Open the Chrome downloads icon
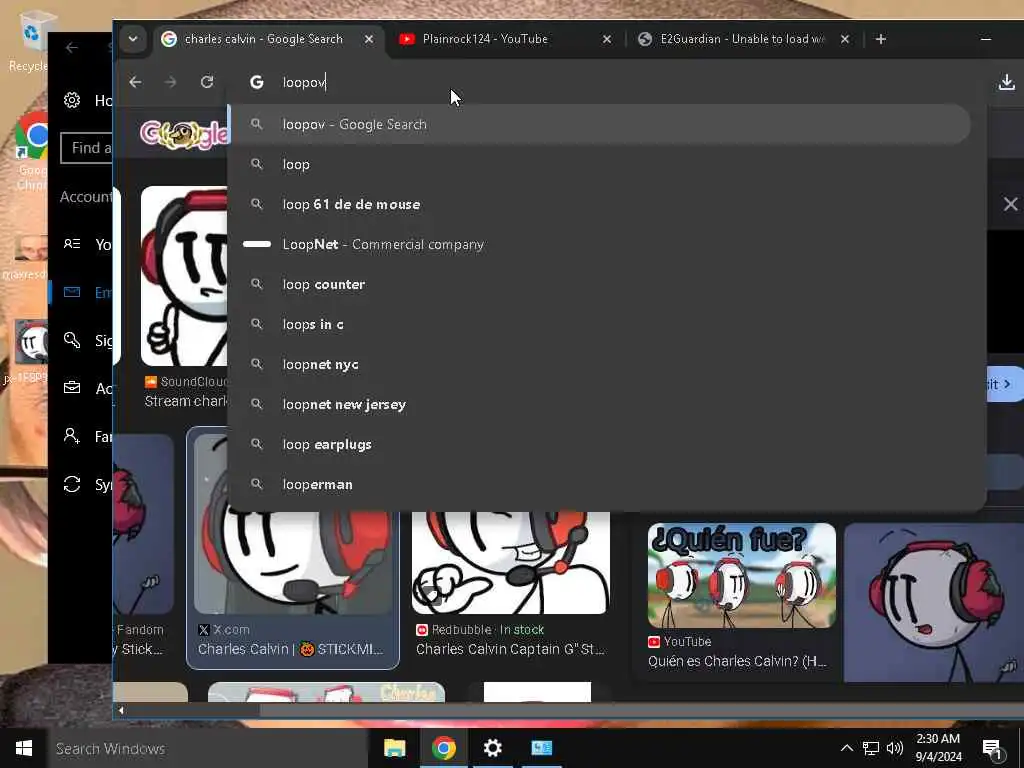This screenshot has height=768, width=1024. 1006,82
